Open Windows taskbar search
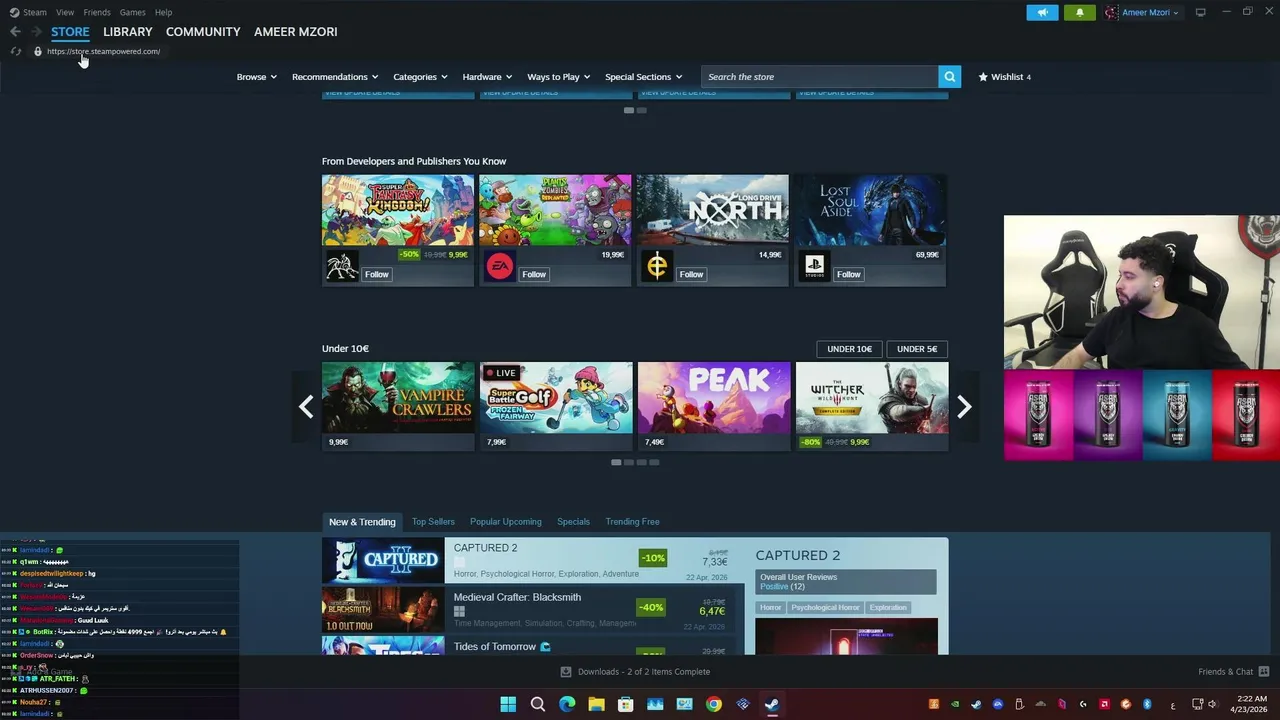Viewport: 1280px width, 720px height. point(538,704)
